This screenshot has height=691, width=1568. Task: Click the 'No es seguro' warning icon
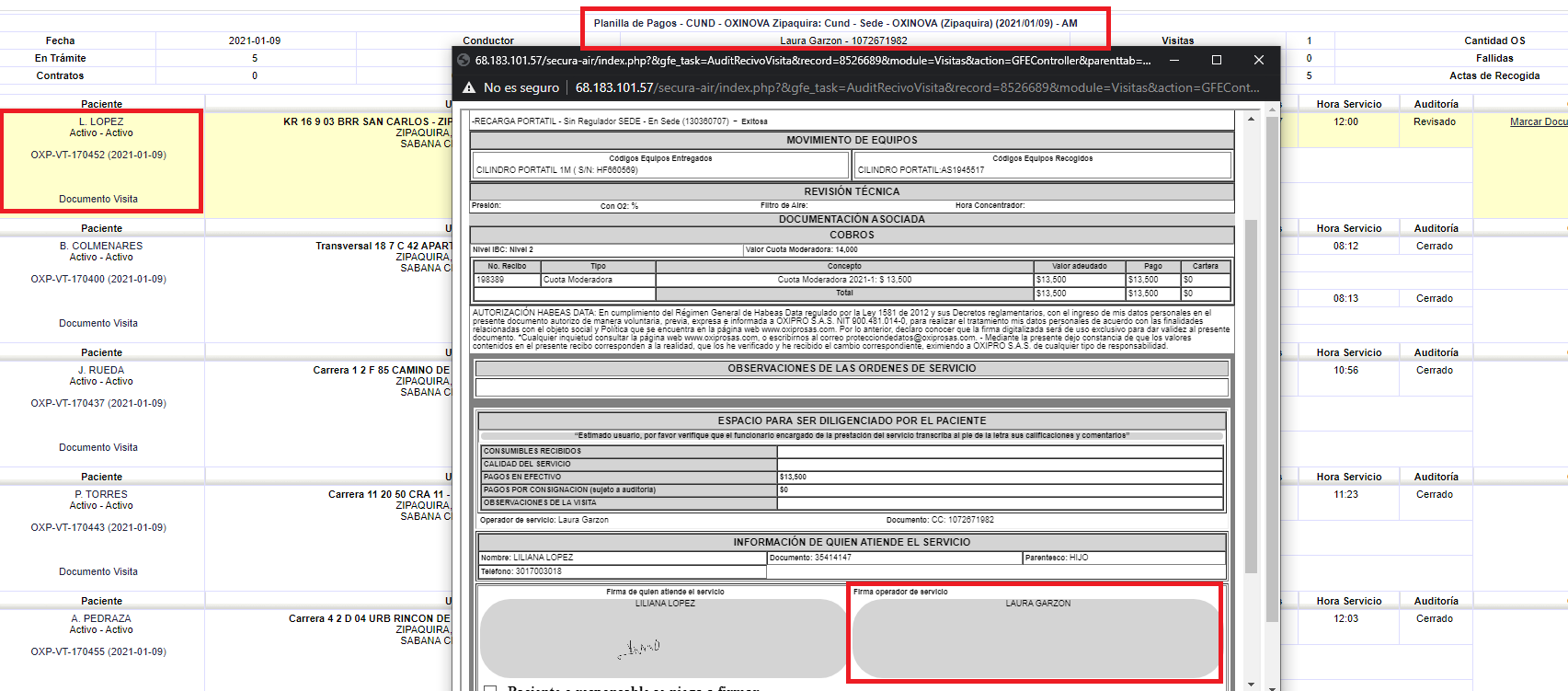point(469,87)
